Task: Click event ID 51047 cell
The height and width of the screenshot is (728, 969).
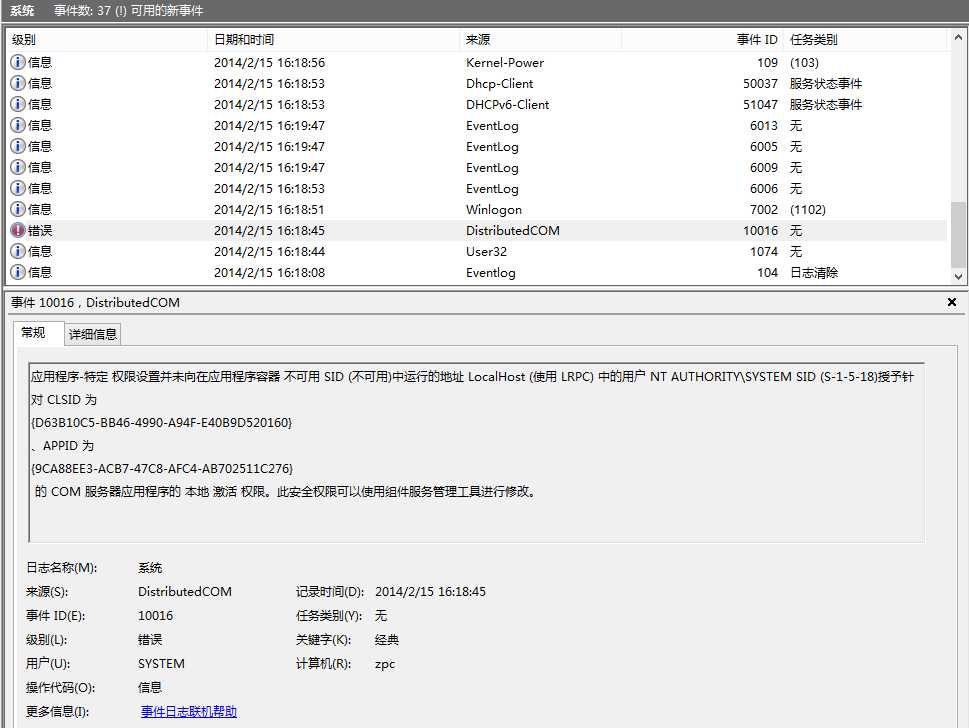Action: (x=760, y=104)
